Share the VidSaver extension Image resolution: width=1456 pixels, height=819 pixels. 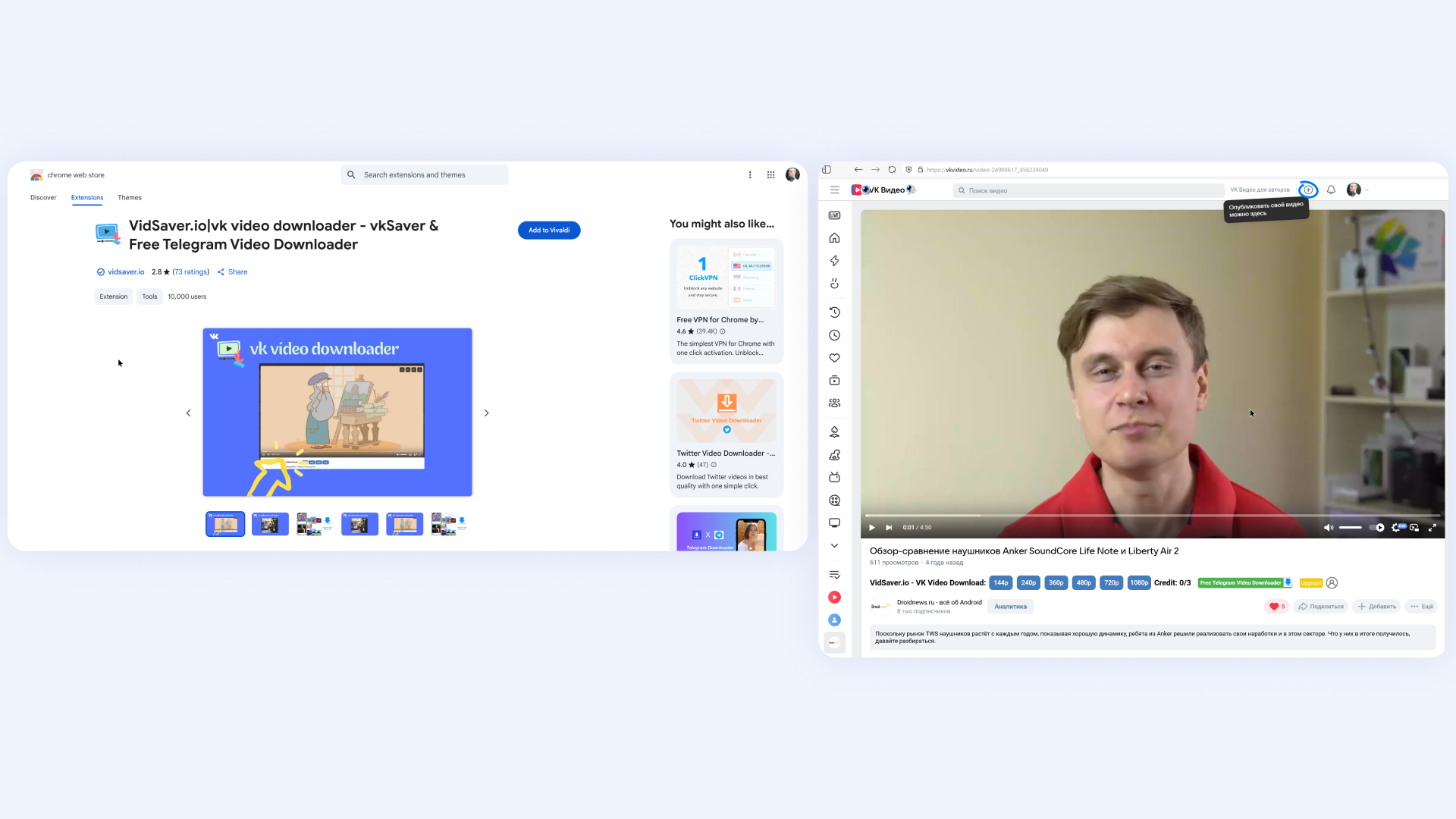point(233,272)
